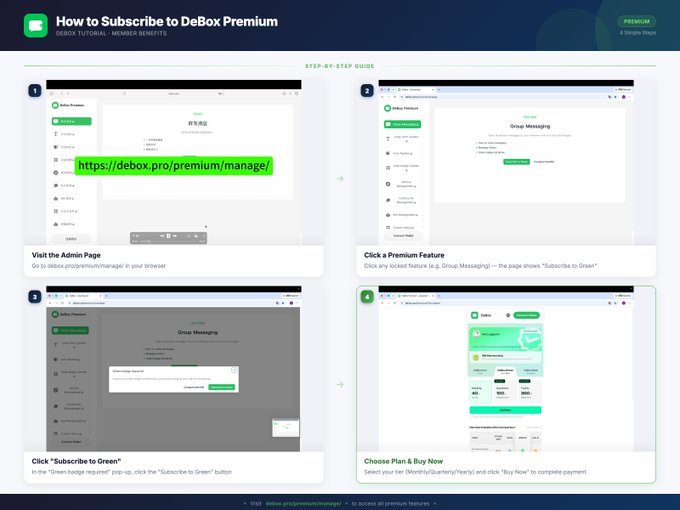Click the reload icon in step 2 browser
This screenshot has height=510, width=680.
tap(395, 97)
